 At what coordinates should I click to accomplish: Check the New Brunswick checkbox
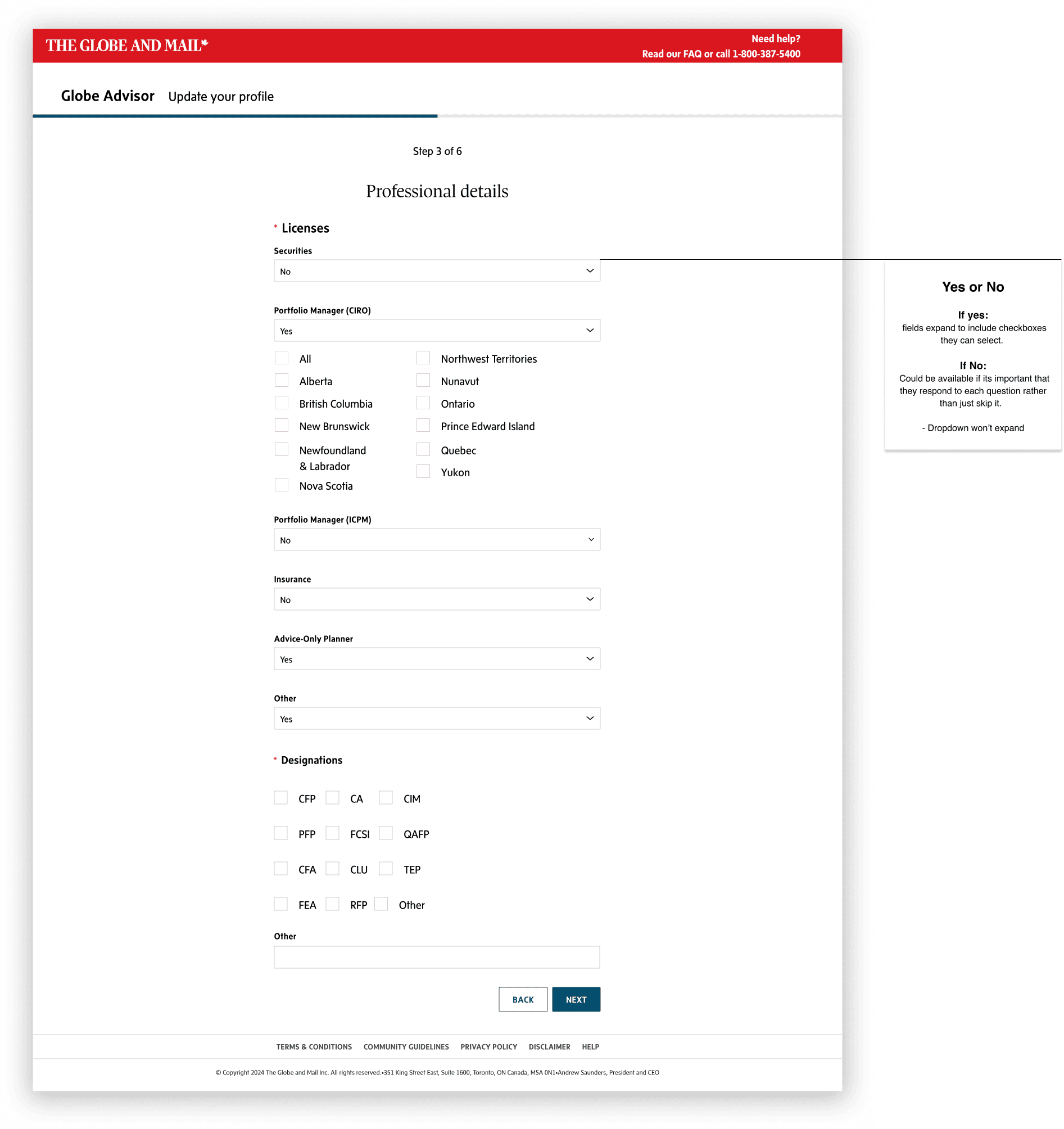pos(281,426)
